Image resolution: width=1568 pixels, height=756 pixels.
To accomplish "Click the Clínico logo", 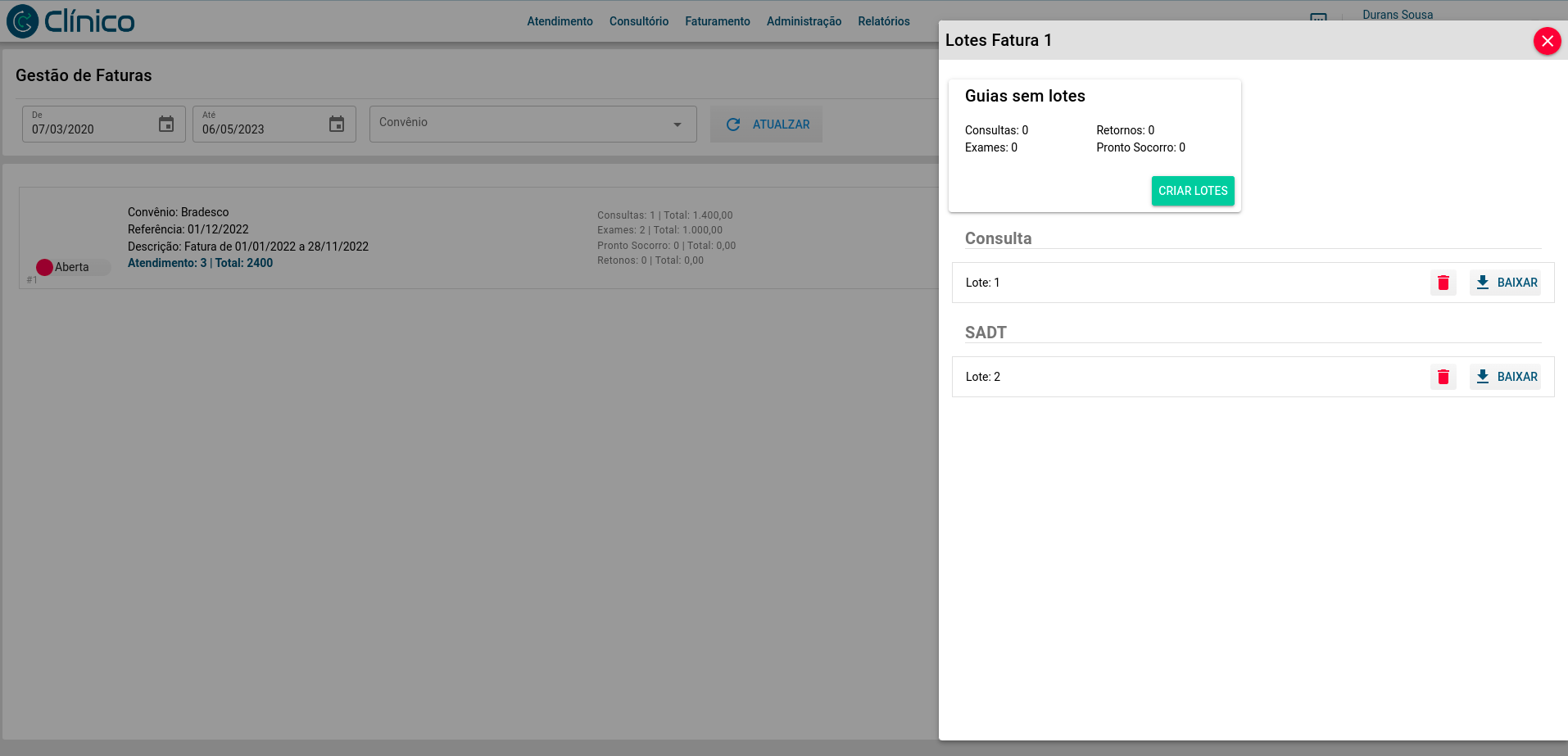I will coord(70,21).
